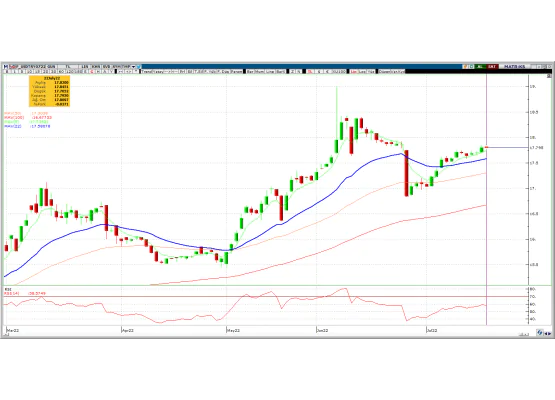Click the Düzen layout button
555x400 pixels.
384,71
